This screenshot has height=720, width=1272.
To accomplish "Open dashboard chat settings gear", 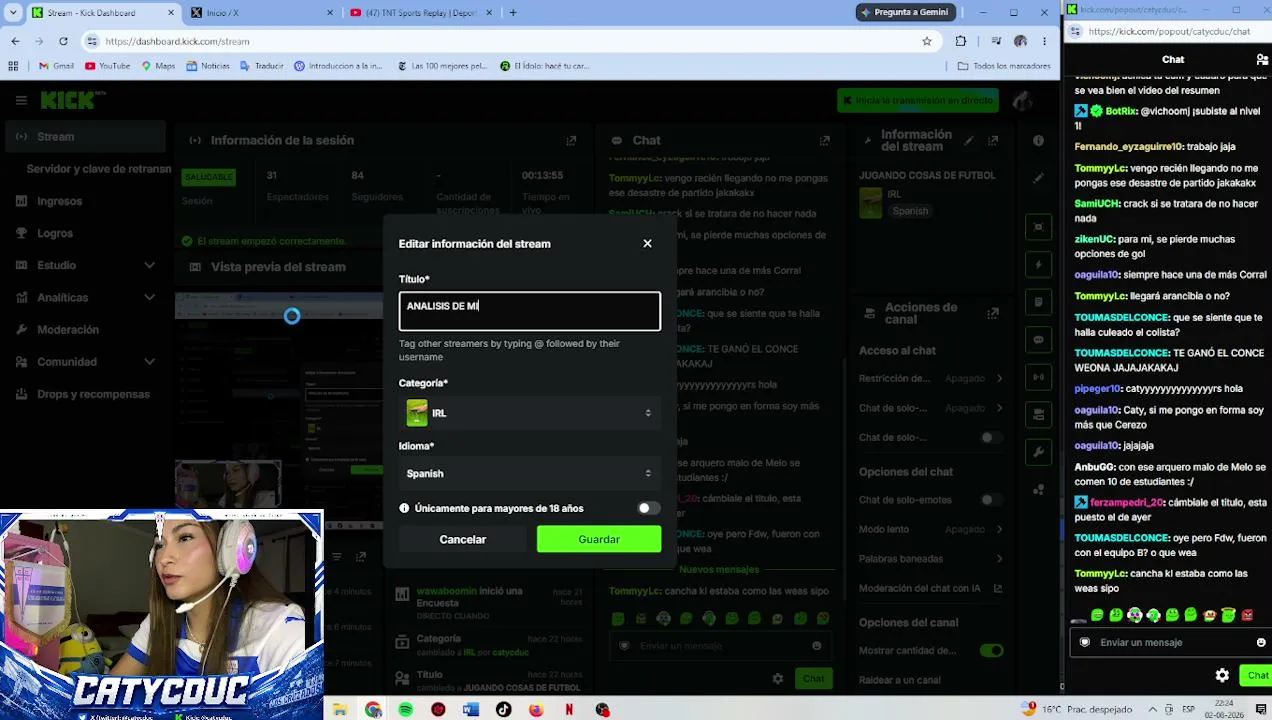I will (x=777, y=678).
